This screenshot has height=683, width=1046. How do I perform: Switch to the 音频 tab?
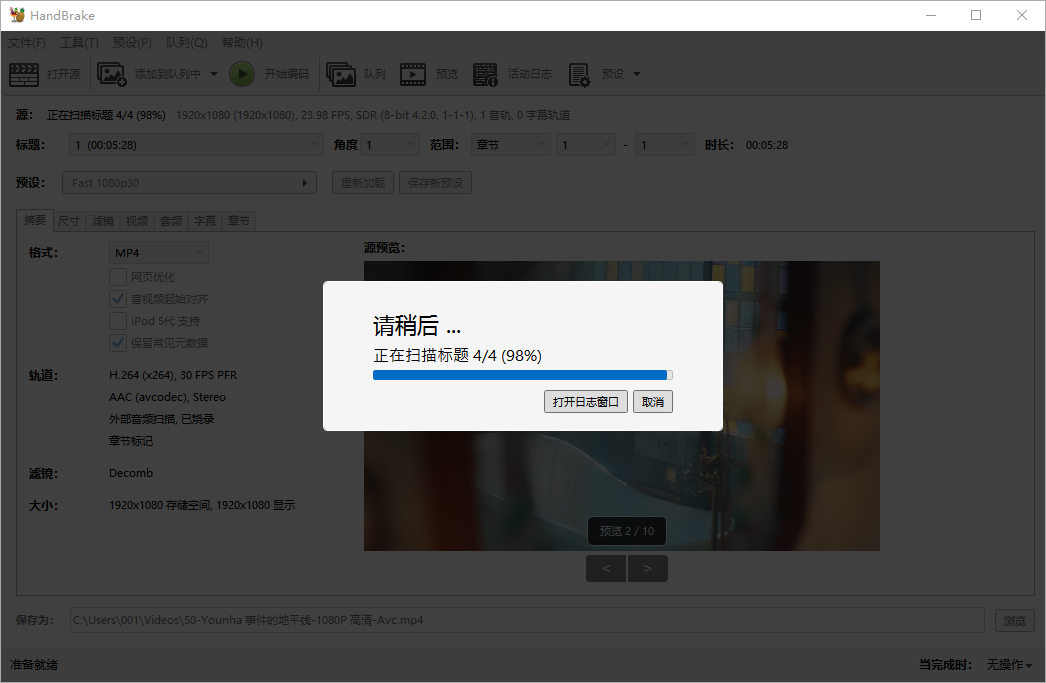coord(171,221)
